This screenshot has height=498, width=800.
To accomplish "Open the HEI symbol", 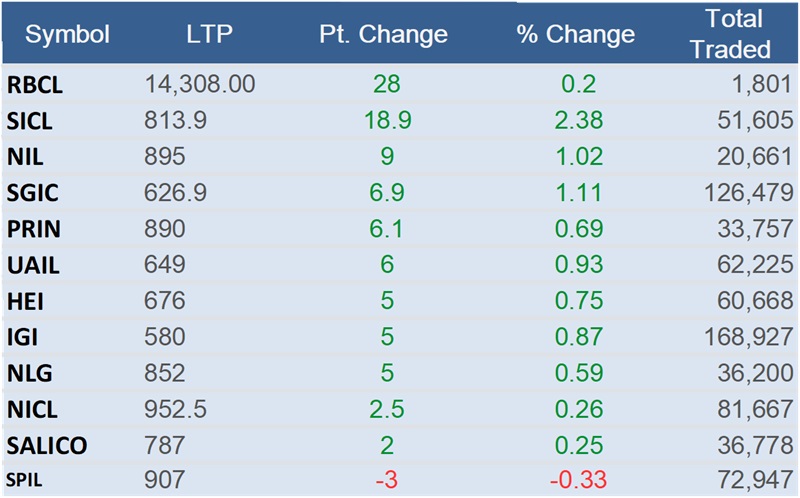I will [x=27, y=301].
